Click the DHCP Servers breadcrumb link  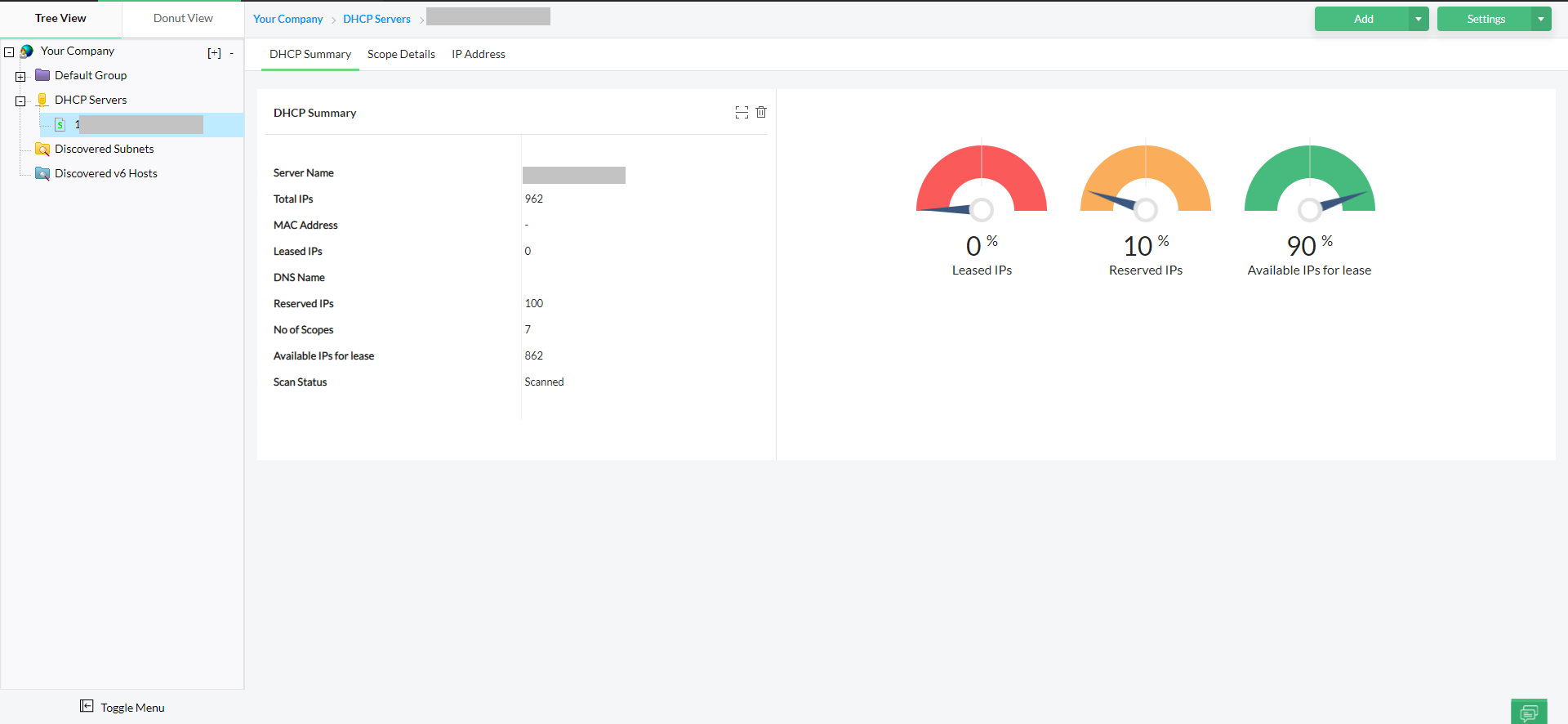point(376,19)
